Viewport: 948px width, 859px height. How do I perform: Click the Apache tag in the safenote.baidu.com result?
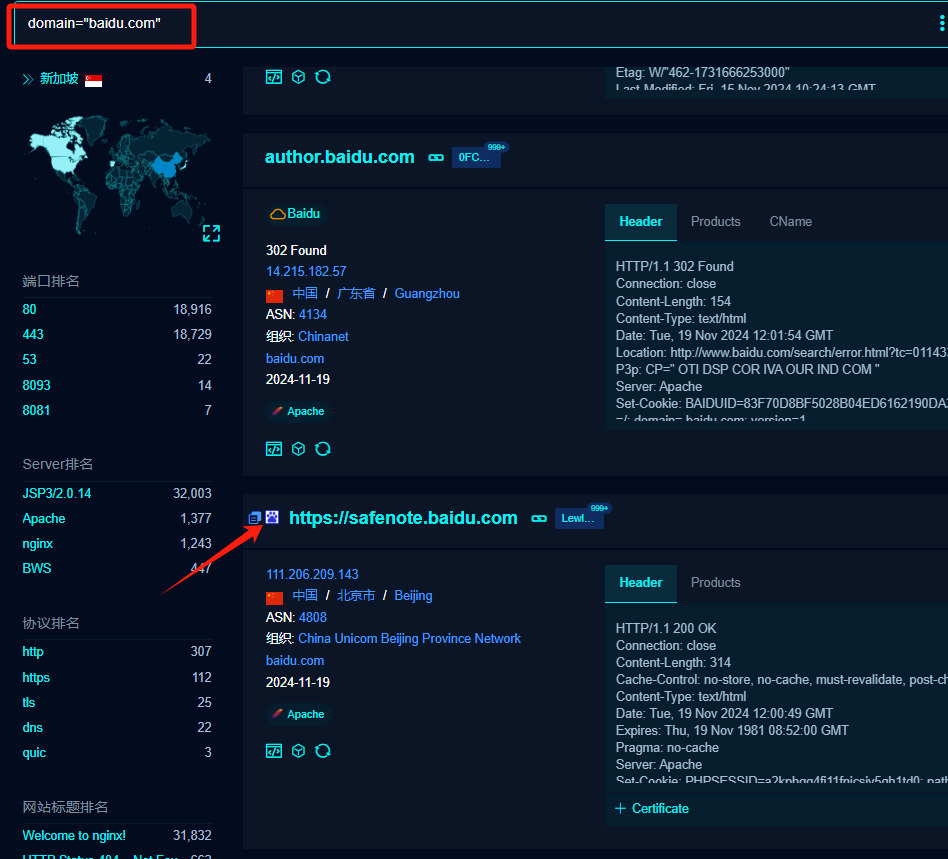pos(297,714)
